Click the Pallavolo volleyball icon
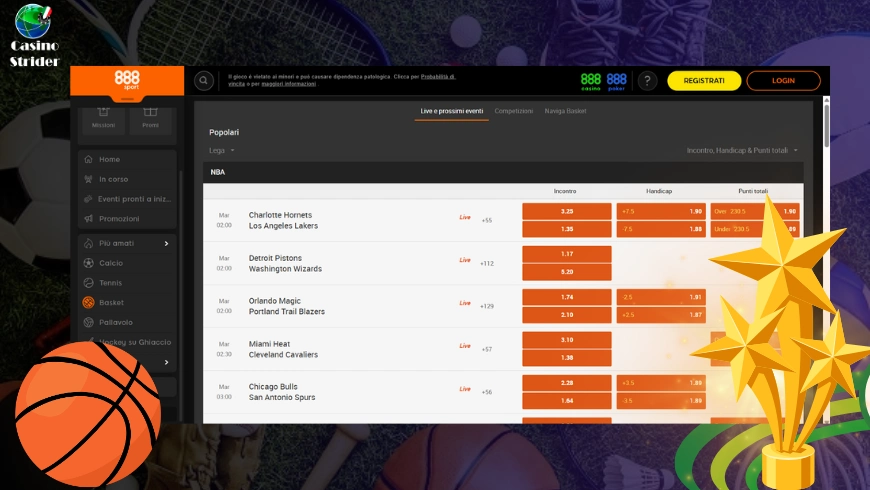Viewport: 870px width, 490px height. click(88, 322)
